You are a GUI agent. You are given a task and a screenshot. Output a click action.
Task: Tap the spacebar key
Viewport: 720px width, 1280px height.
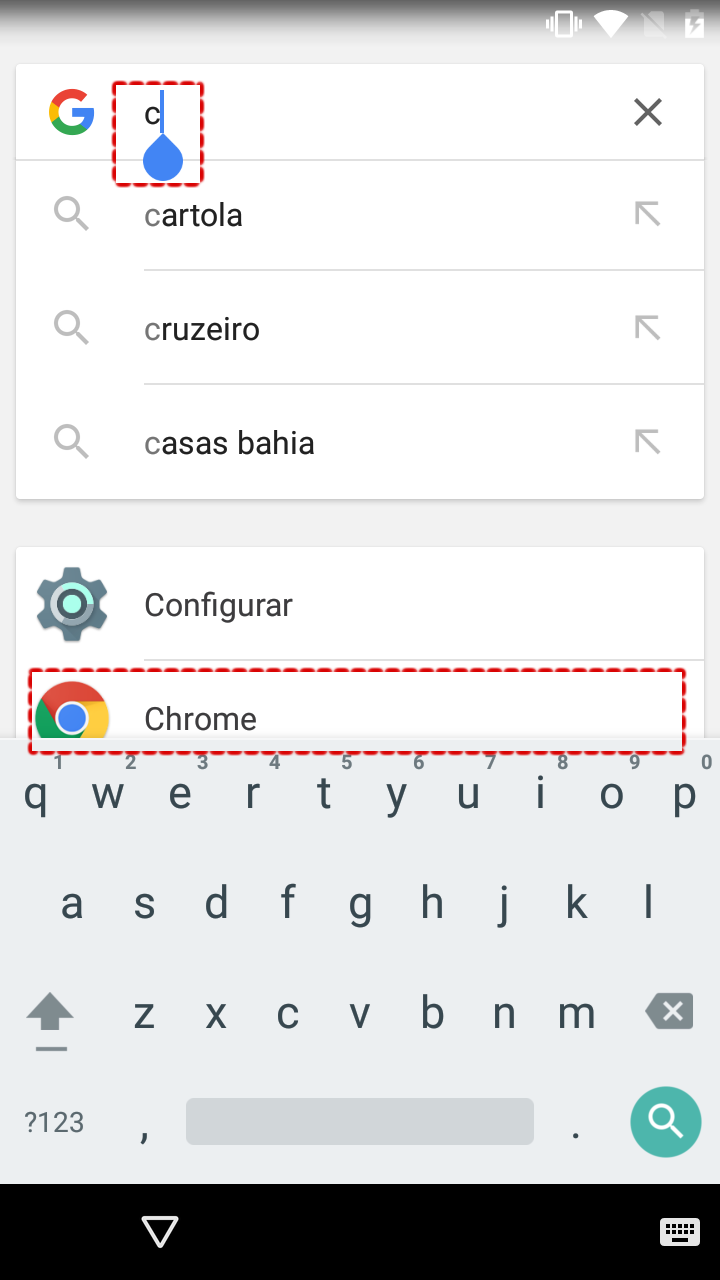360,1122
